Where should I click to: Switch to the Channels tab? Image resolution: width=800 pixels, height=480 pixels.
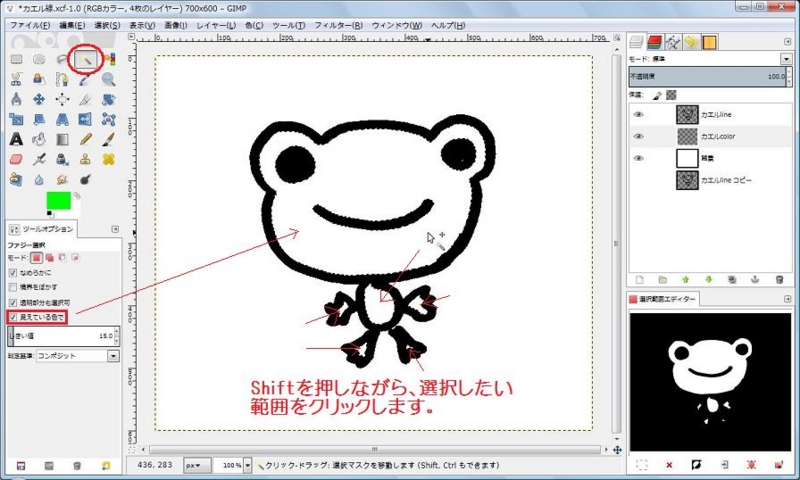click(x=655, y=42)
